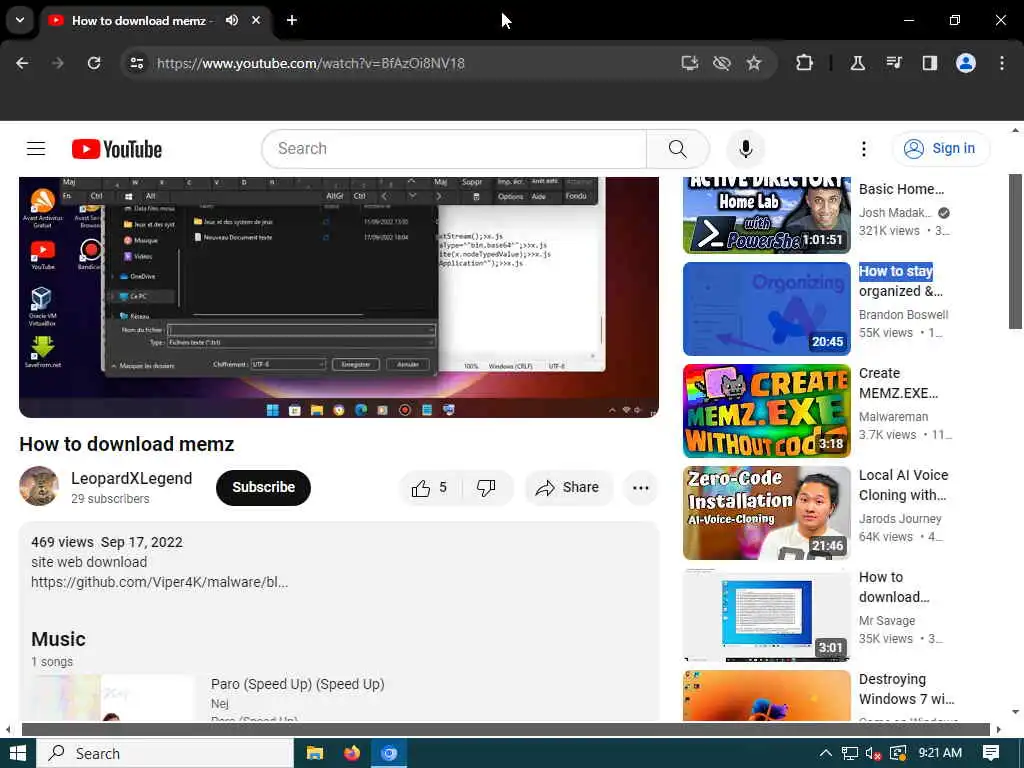Click the 469 views Sep 17, 2022 text
The height and width of the screenshot is (768, 1024).
tap(107, 542)
